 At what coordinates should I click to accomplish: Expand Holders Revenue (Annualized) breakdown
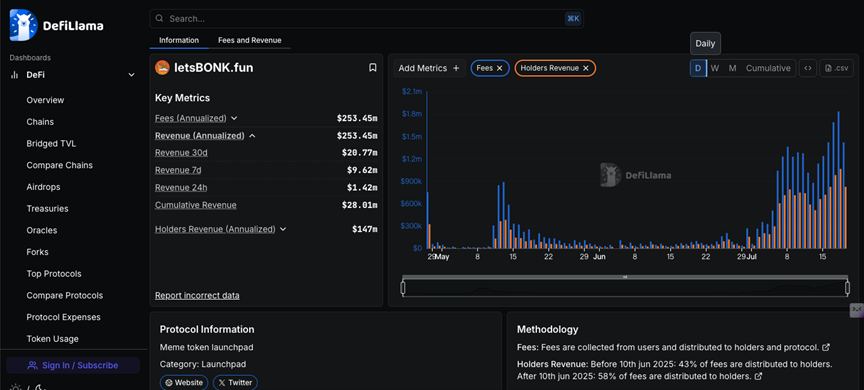coord(283,229)
